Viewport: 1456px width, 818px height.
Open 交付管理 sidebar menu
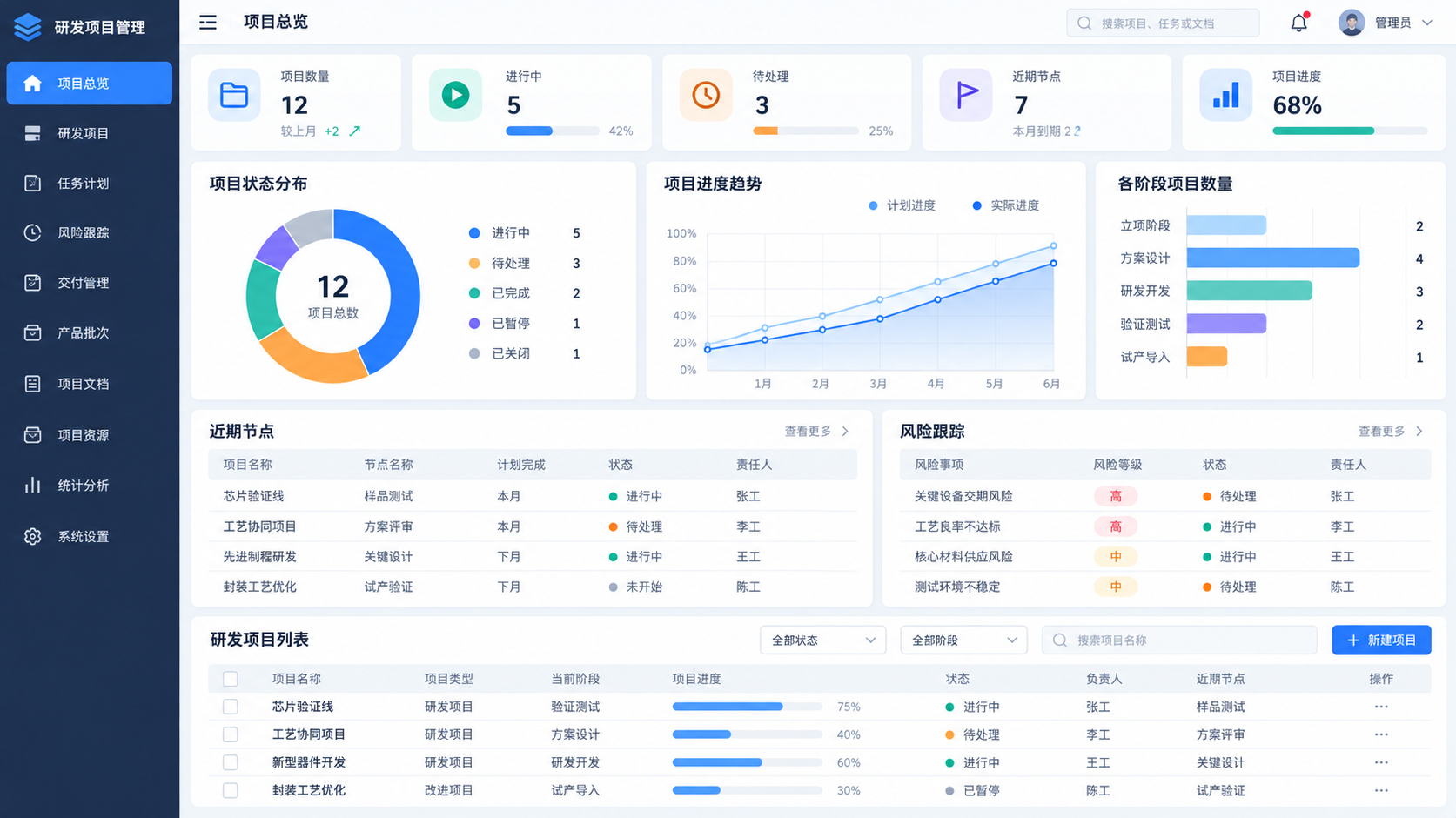[x=89, y=283]
